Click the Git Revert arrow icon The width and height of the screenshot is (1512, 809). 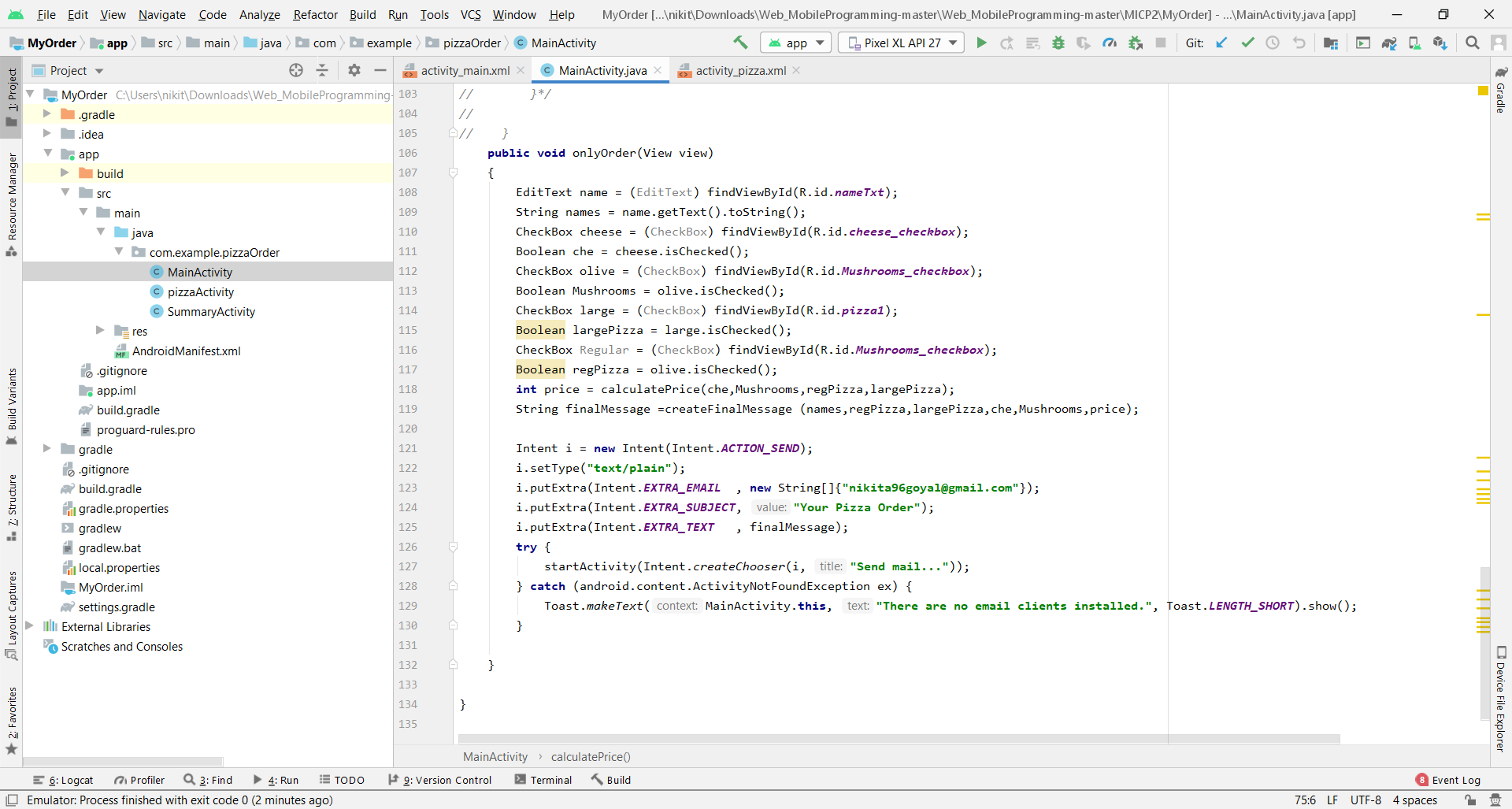coord(1299,43)
